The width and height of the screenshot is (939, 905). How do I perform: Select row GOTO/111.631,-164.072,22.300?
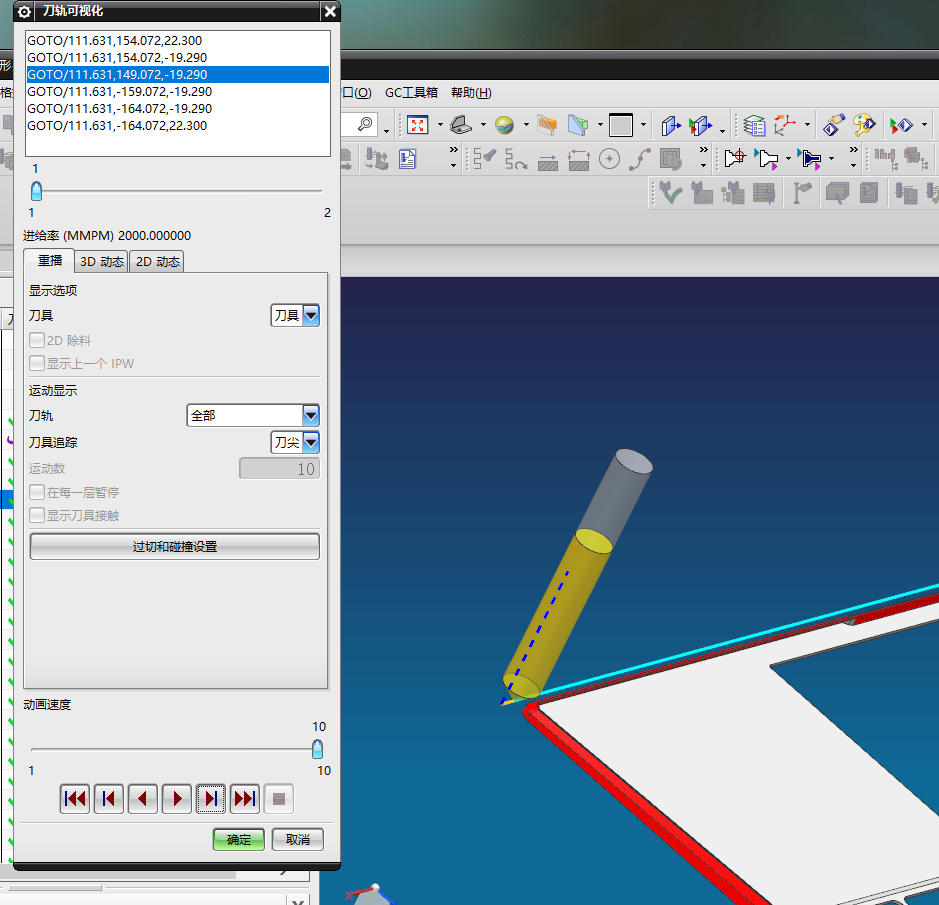178,126
